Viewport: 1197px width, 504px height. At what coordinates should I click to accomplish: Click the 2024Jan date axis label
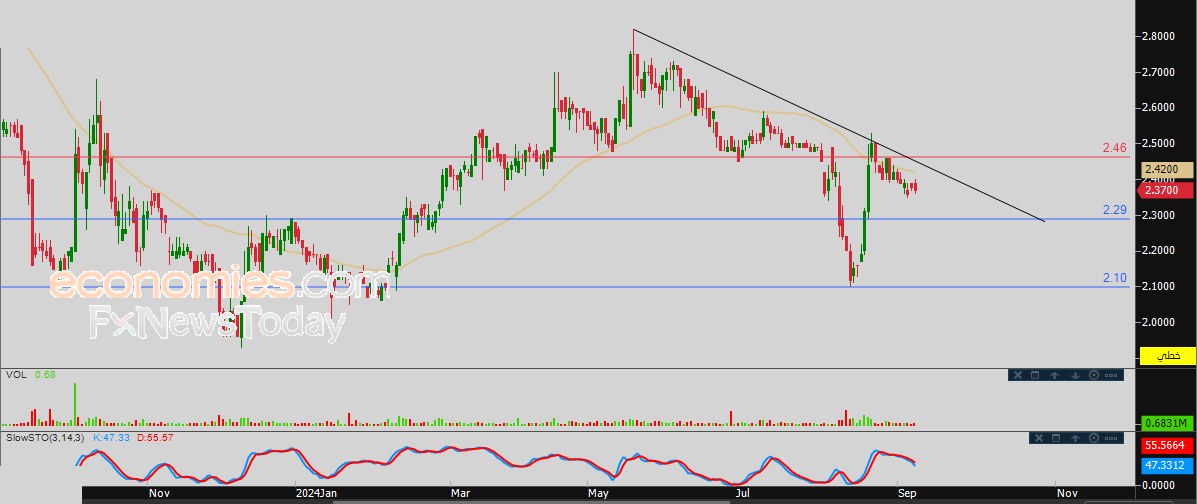316,493
